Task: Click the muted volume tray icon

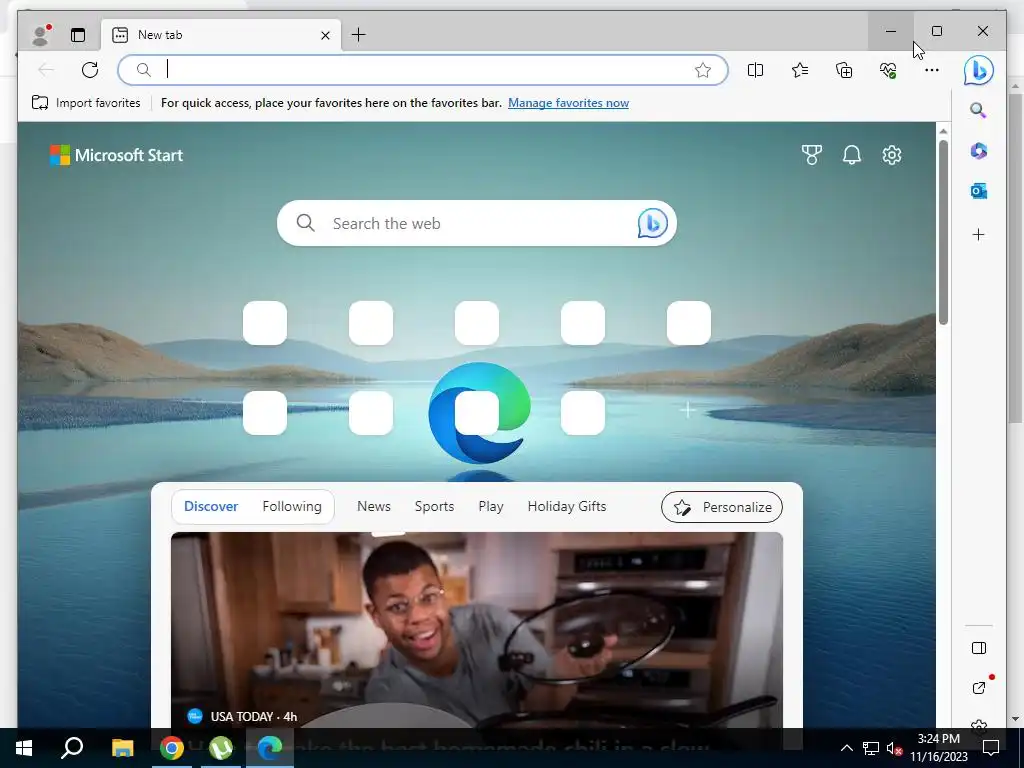Action: tap(894, 748)
